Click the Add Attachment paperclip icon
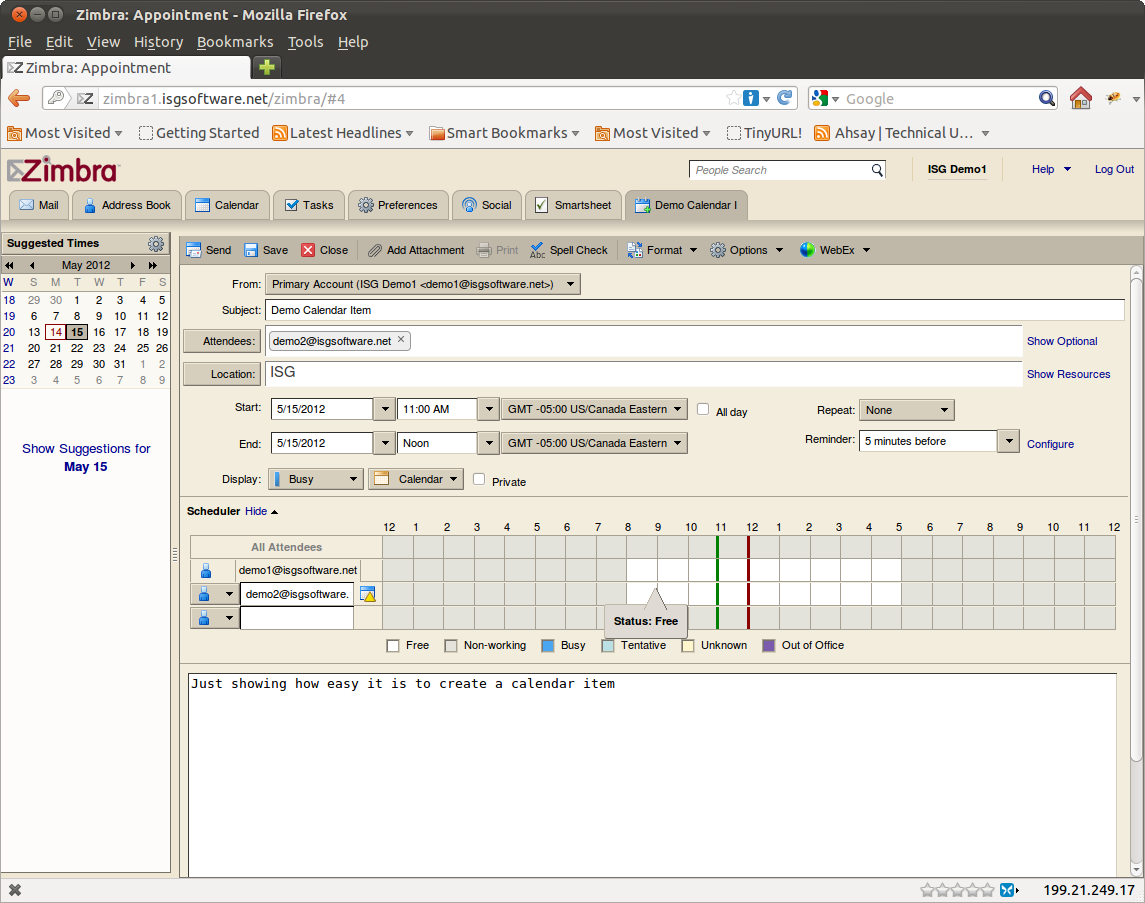This screenshot has width=1145, height=903. pyautogui.click(x=375, y=250)
